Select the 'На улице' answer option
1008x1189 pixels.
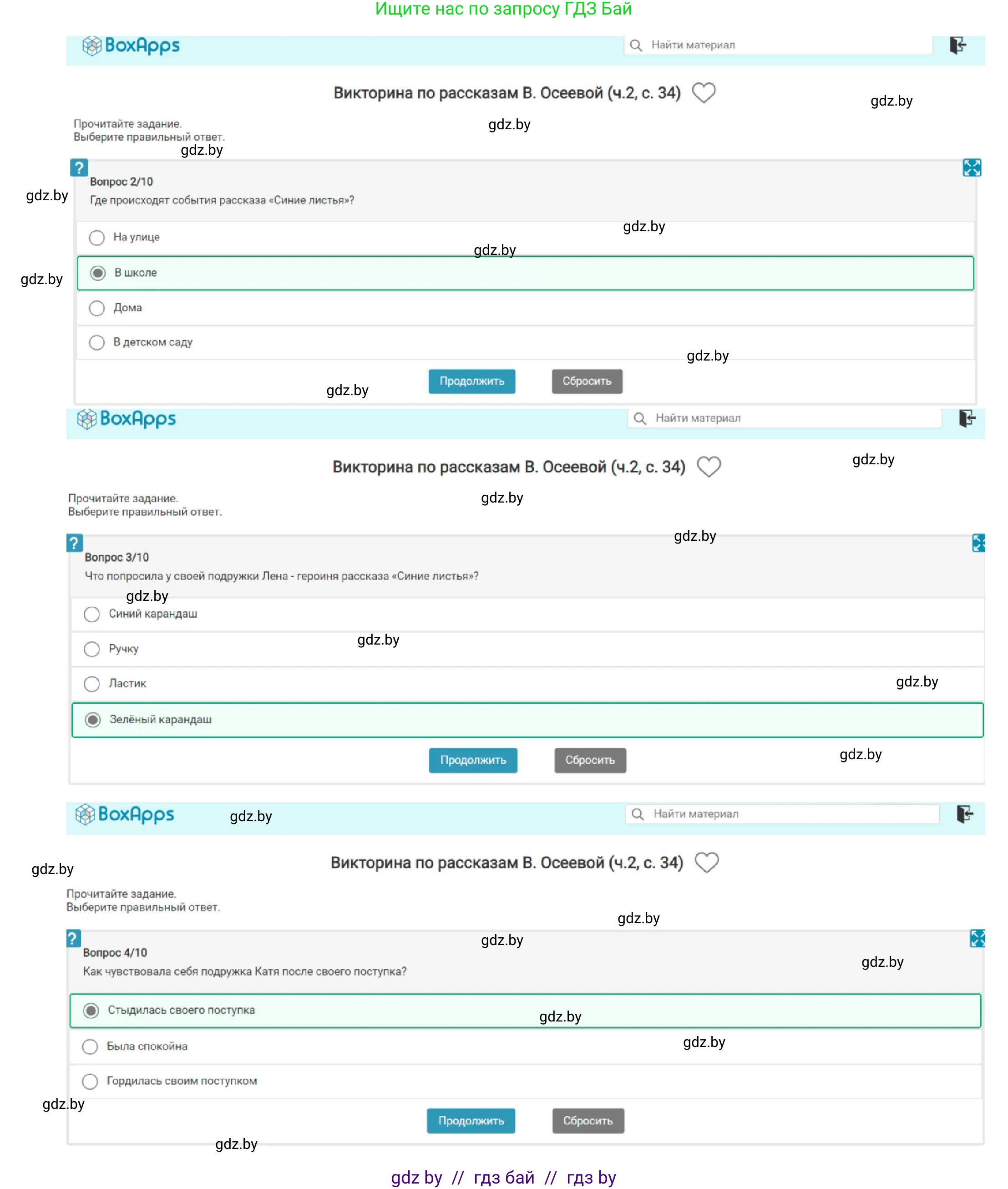pyautogui.click(x=97, y=237)
